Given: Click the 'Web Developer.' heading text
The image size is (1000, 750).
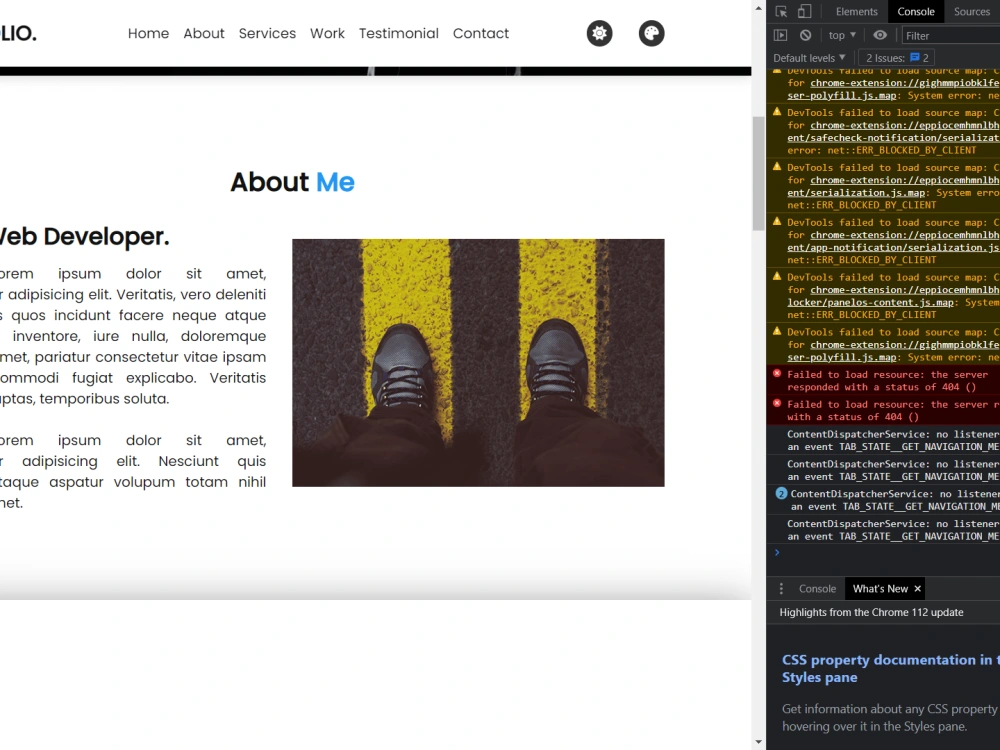Looking at the screenshot, I should point(84,237).
